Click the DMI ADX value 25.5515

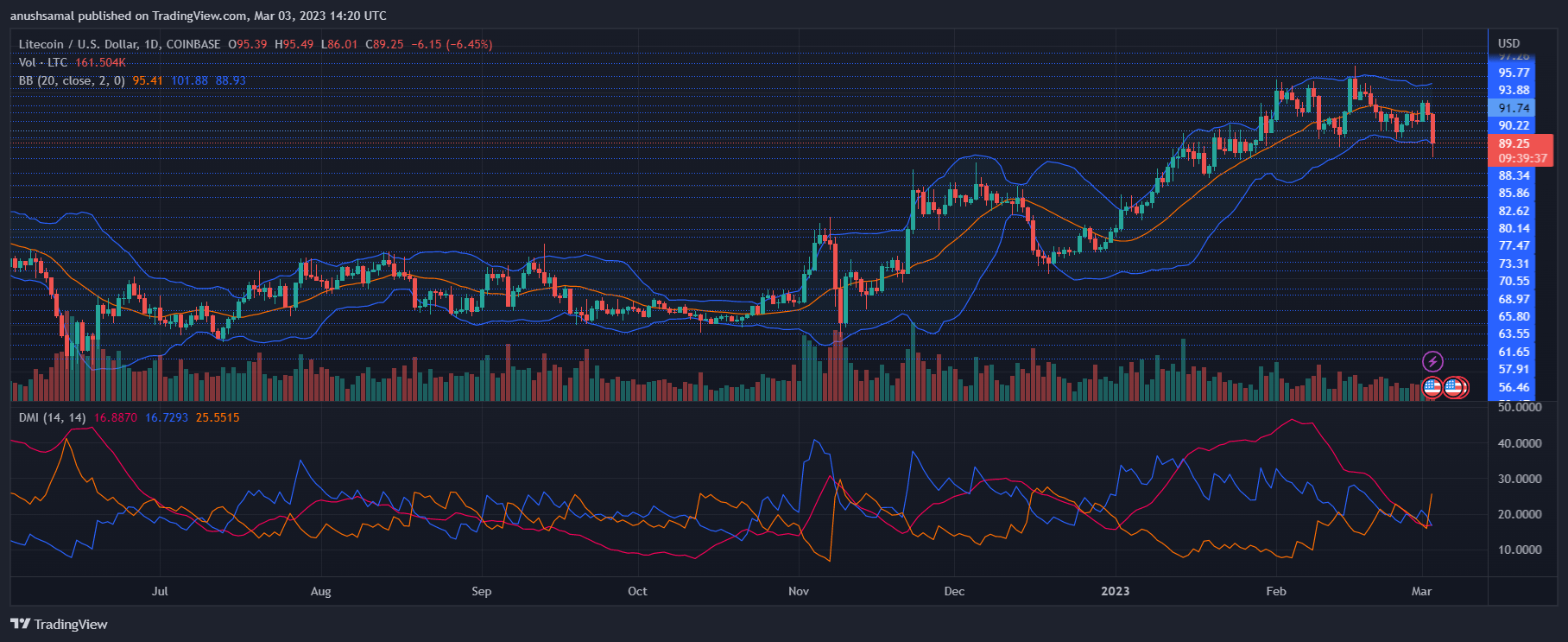pyautogui.click(x=218, y=417)
